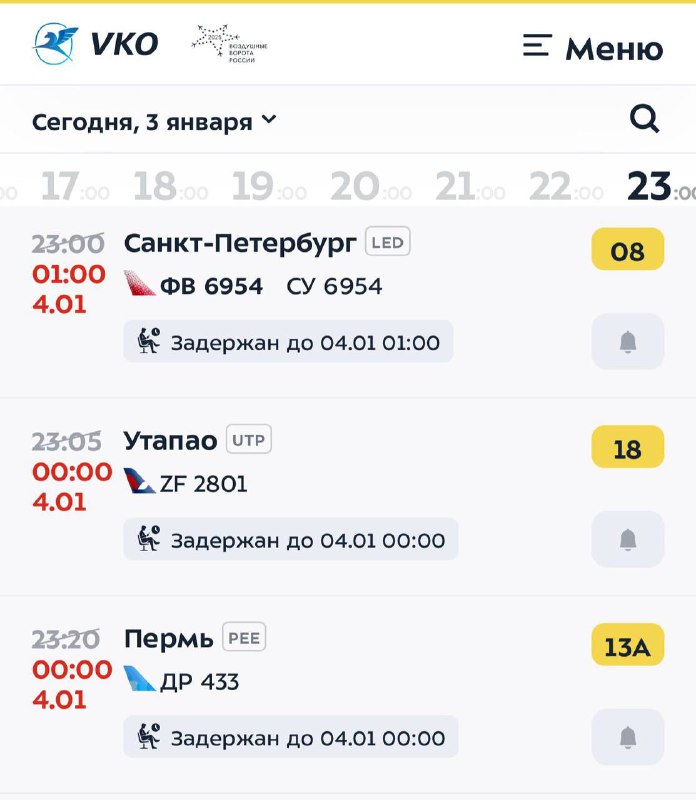
Task: Enable notifications for the Санкт-Петербург flight
Action: click(x=628, y=343)
